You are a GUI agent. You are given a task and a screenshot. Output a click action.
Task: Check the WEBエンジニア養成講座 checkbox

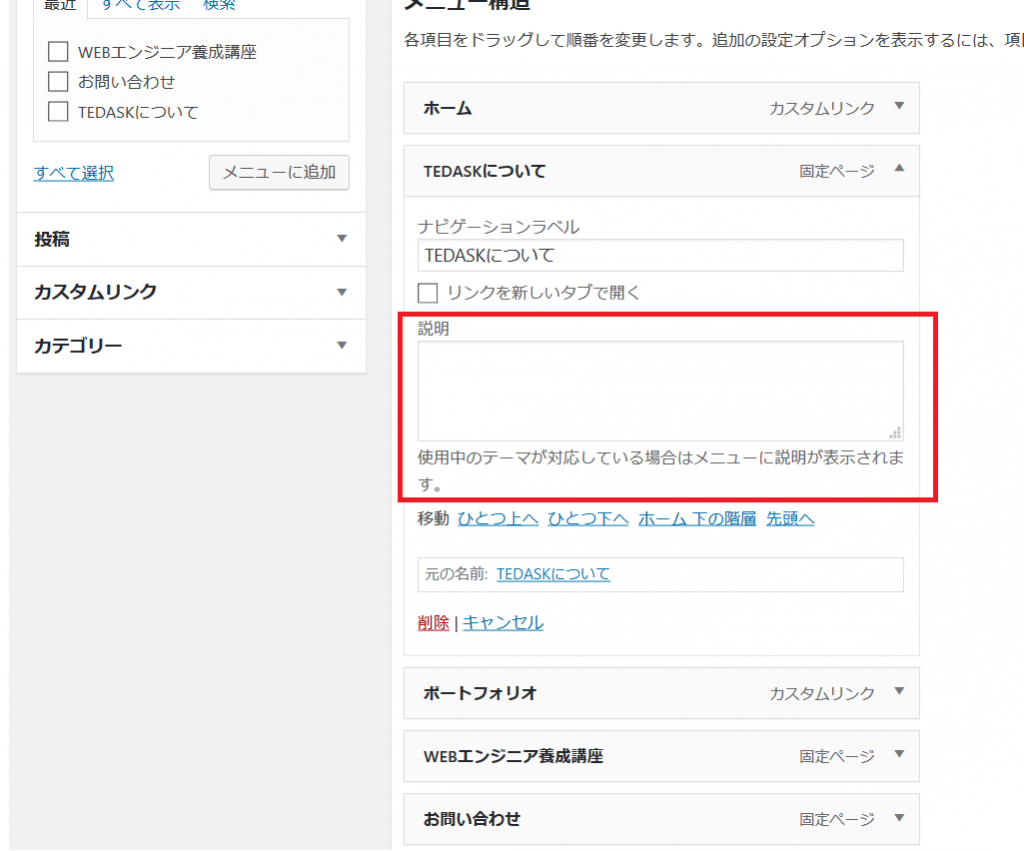tap(58, 51)
